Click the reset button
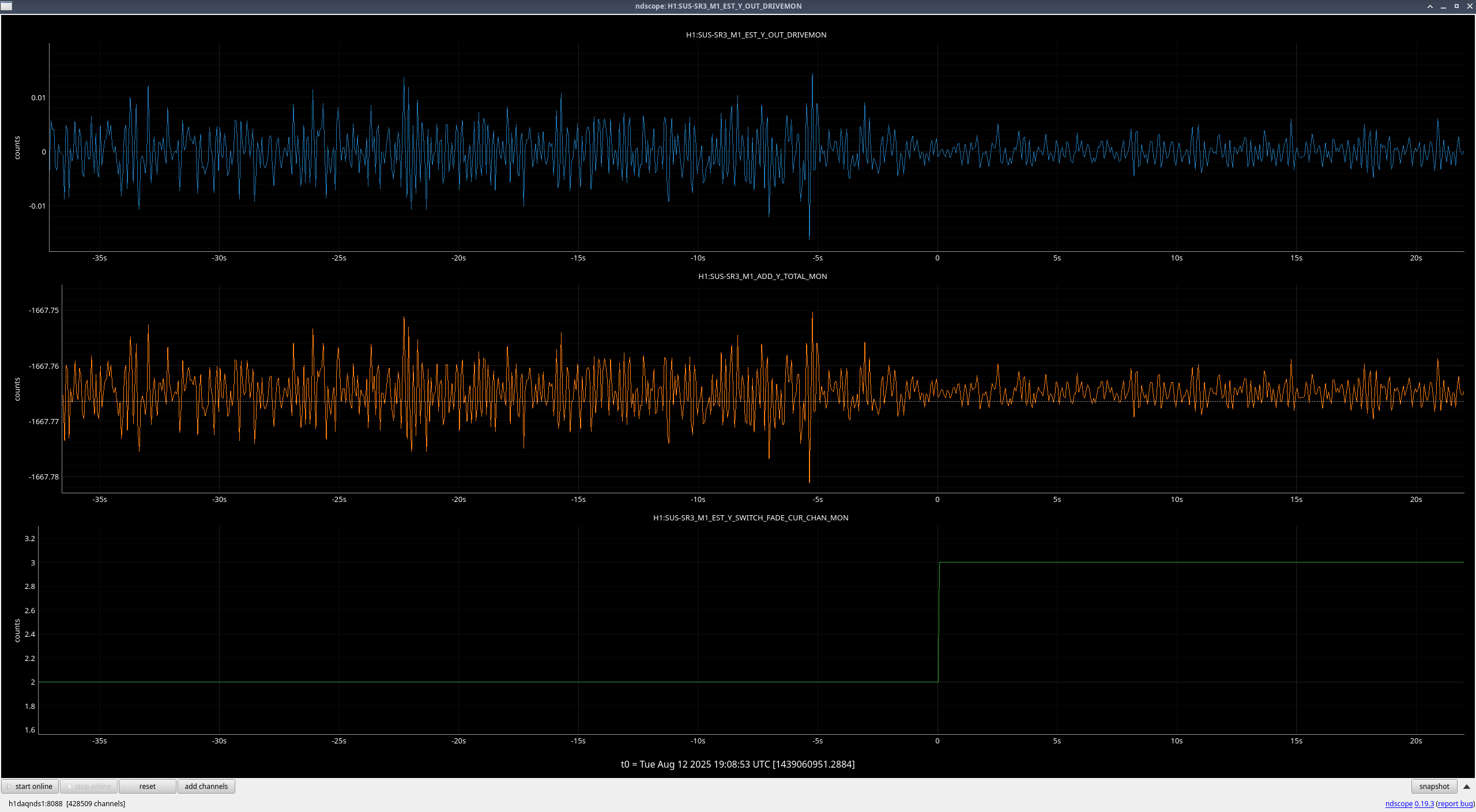Viewport: 1476px width, 812px height. [148, 786]
